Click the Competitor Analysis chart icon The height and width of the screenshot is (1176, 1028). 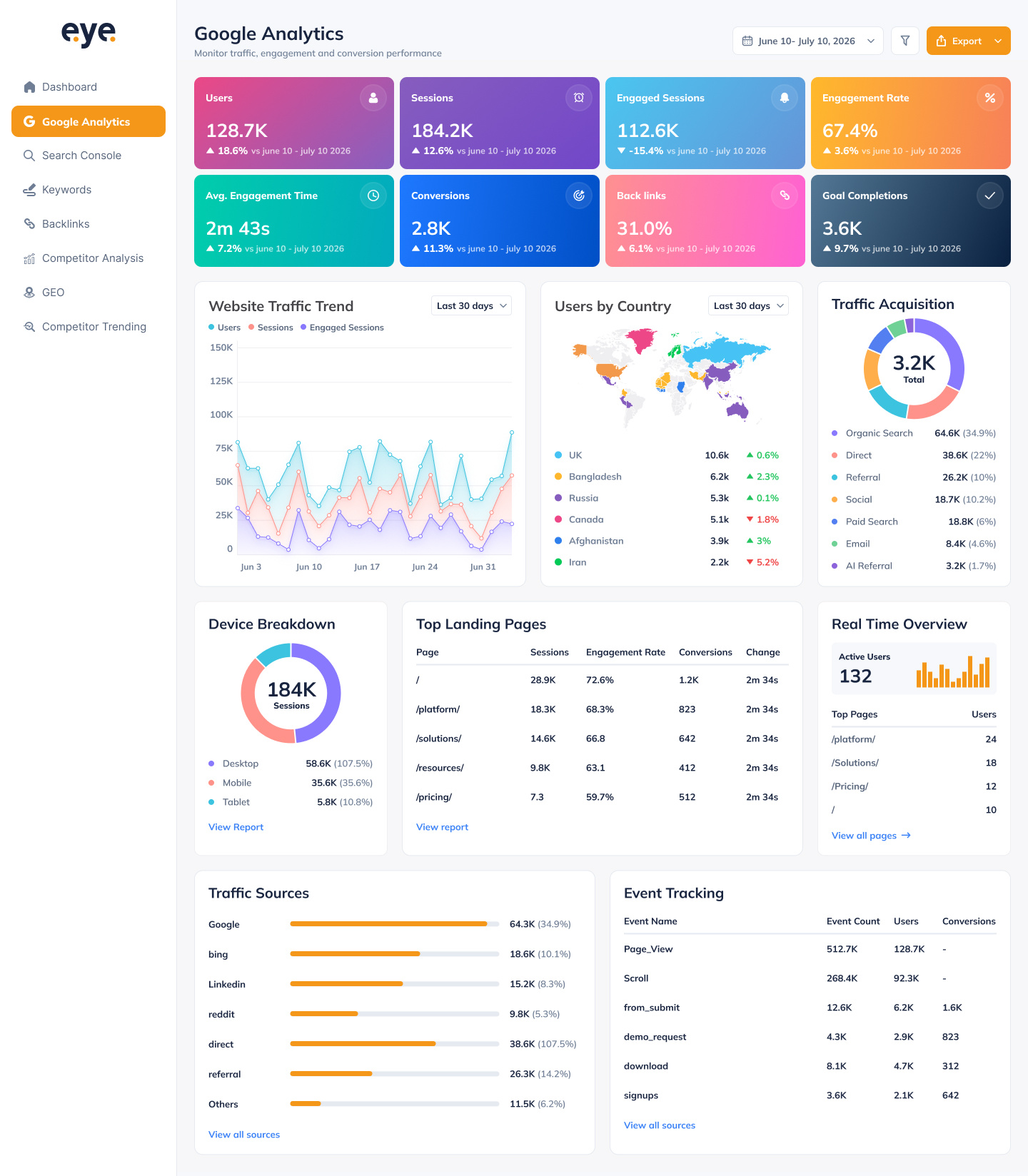pos(29,258)
